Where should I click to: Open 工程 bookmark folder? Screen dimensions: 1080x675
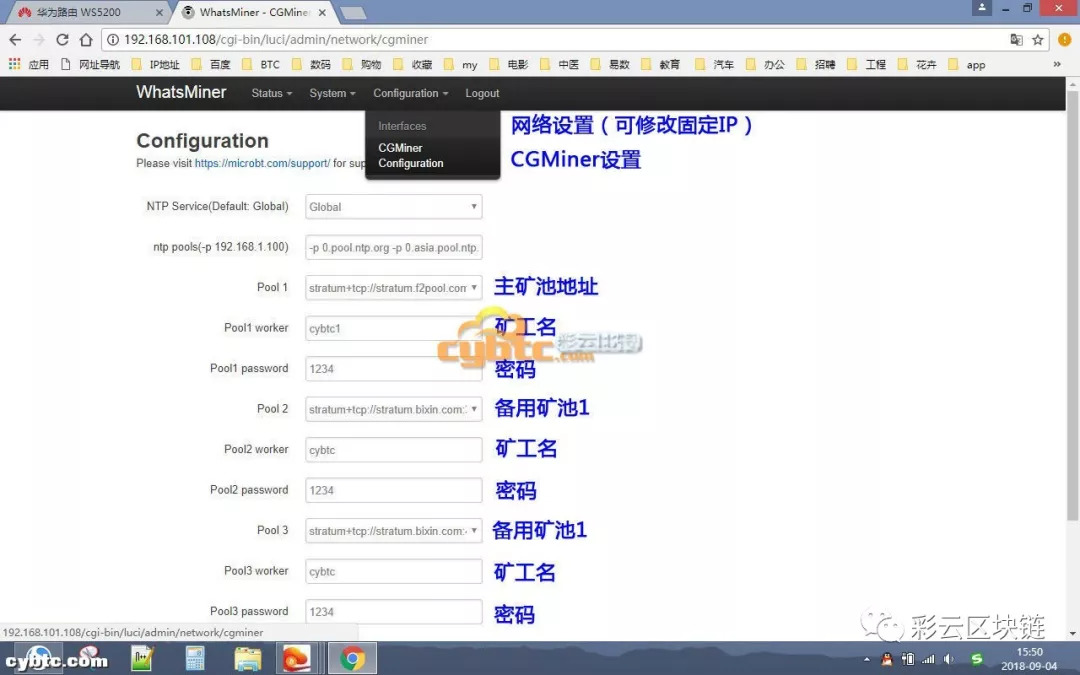point(866,64)
